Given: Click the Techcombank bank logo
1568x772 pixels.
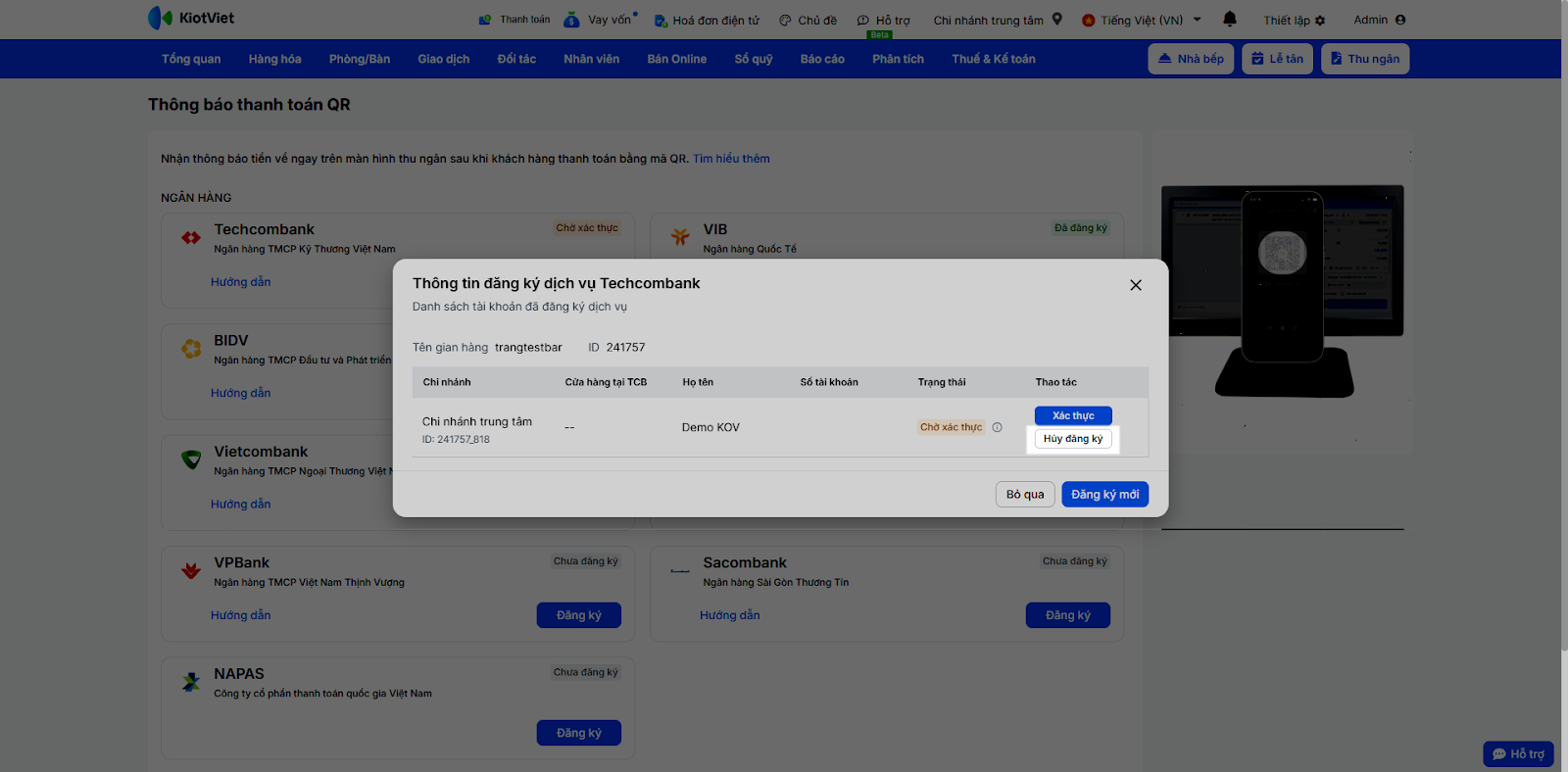Looking at the screenshot, I should pyautogui.click(x=191, y=237).
